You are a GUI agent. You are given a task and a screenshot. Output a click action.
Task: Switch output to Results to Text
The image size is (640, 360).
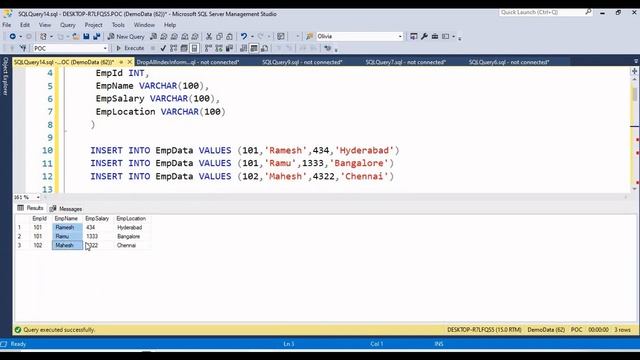[243, 48]
